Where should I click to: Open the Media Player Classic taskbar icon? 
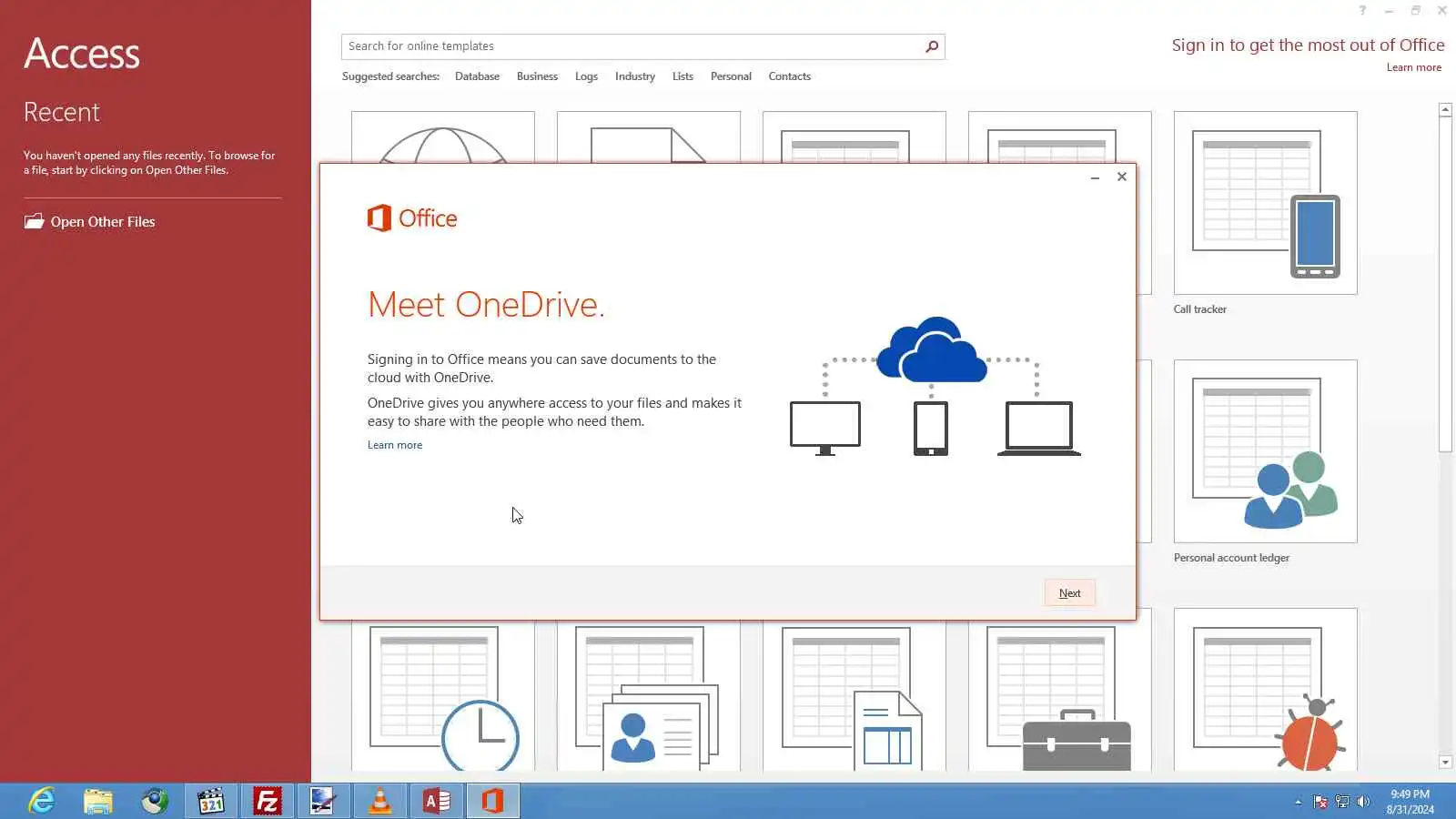pos(211,801)
